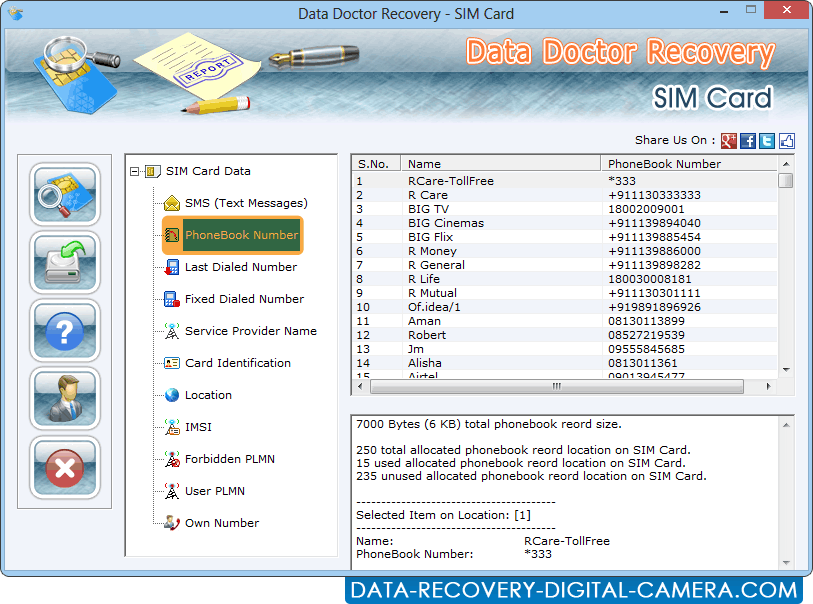Minimize the Data Doctor Recovery window
The height and width of the screenshot is (604, 813).
click(x=724, y=11)
